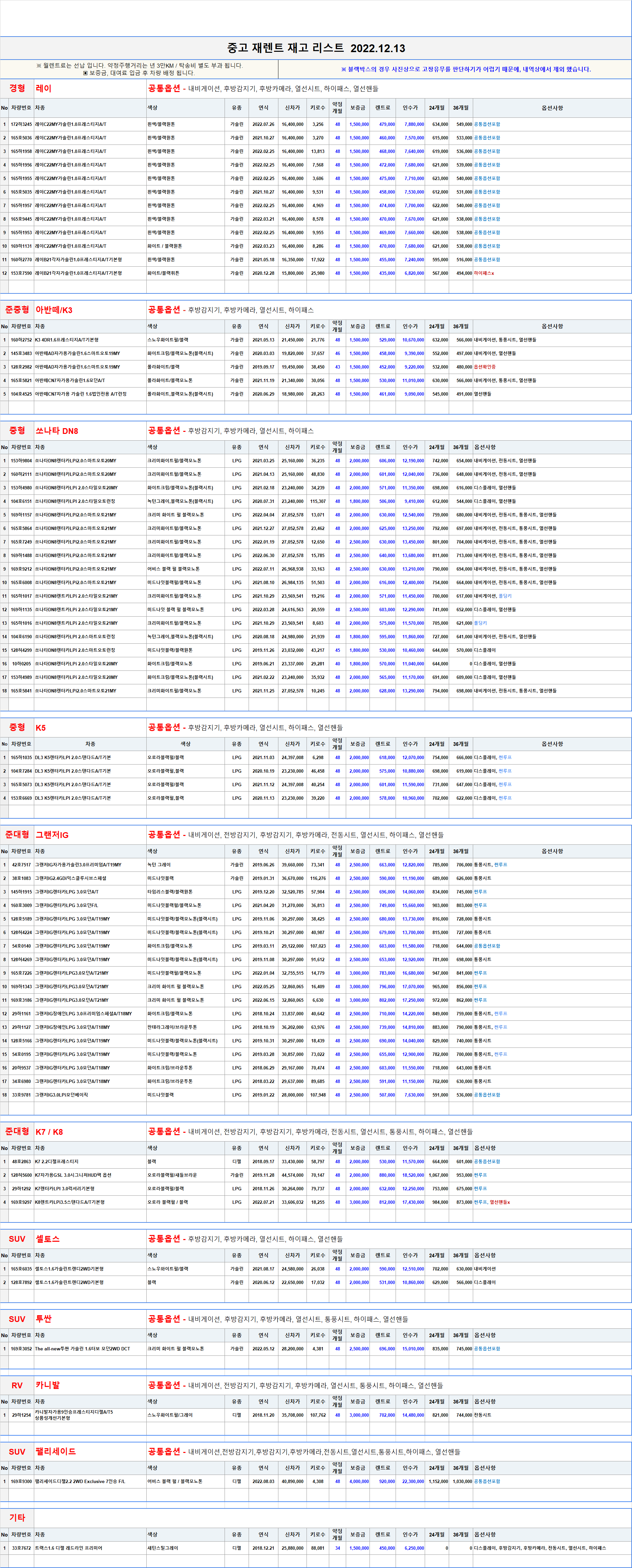The width and height of the screenshot is (632, 1568).
Task: Click the red '레이' section heading
Action: coord(44,89)
